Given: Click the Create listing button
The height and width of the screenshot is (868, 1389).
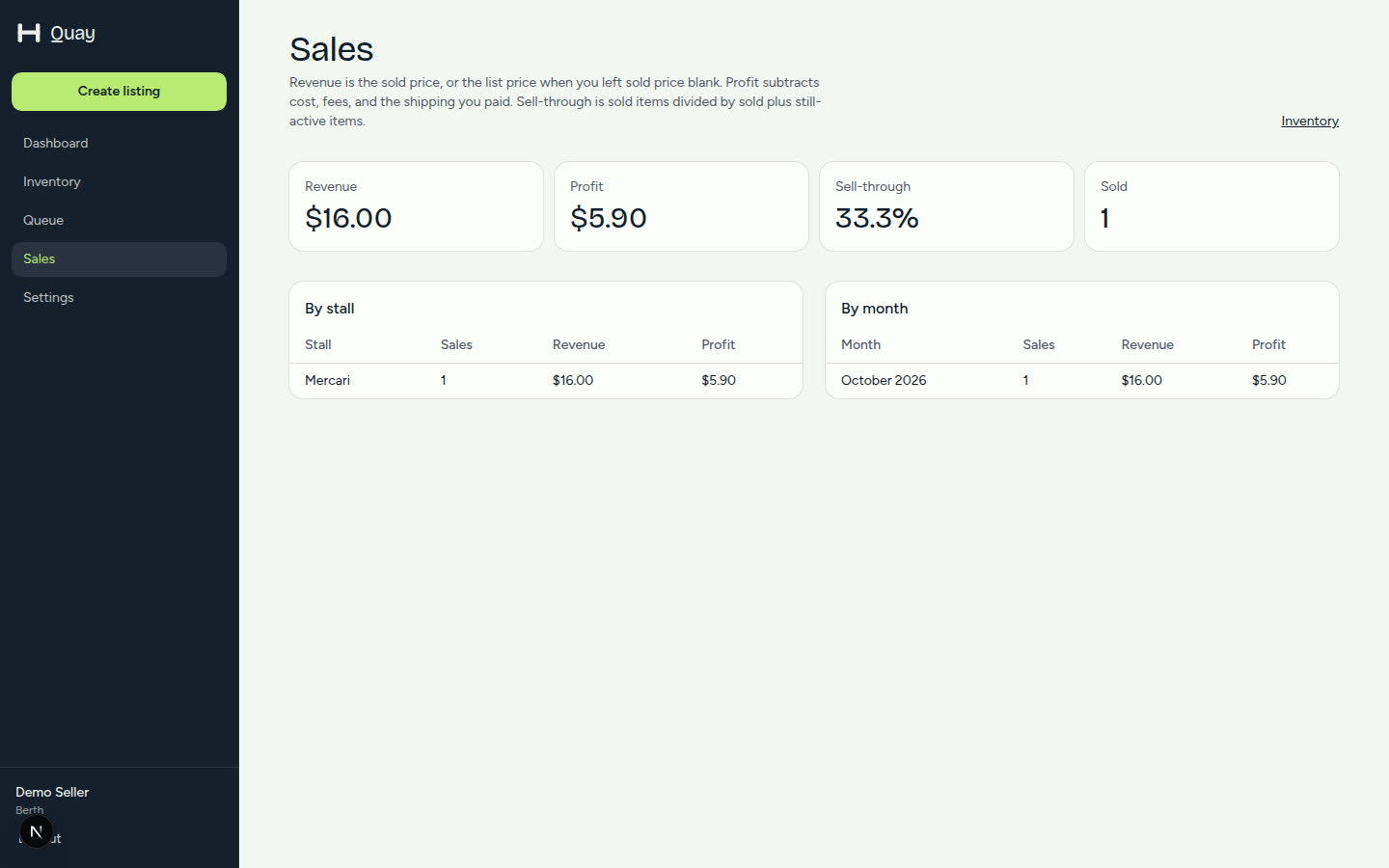Looking at the screenshot, I should (x=119, y=92).
